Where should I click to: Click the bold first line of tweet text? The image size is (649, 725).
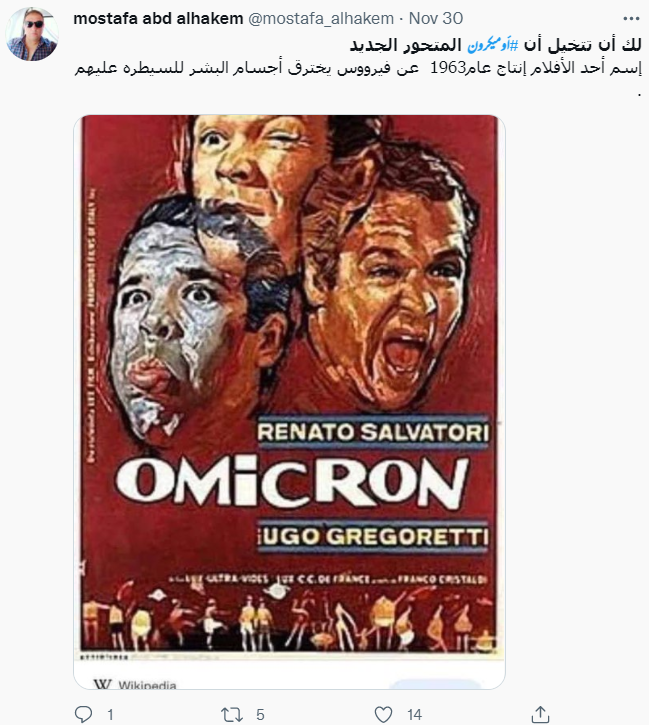[496, 45]
